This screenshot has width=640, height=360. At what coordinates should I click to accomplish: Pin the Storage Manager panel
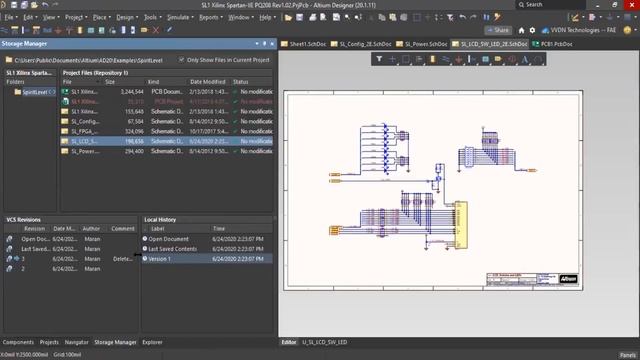pos(264,44)
